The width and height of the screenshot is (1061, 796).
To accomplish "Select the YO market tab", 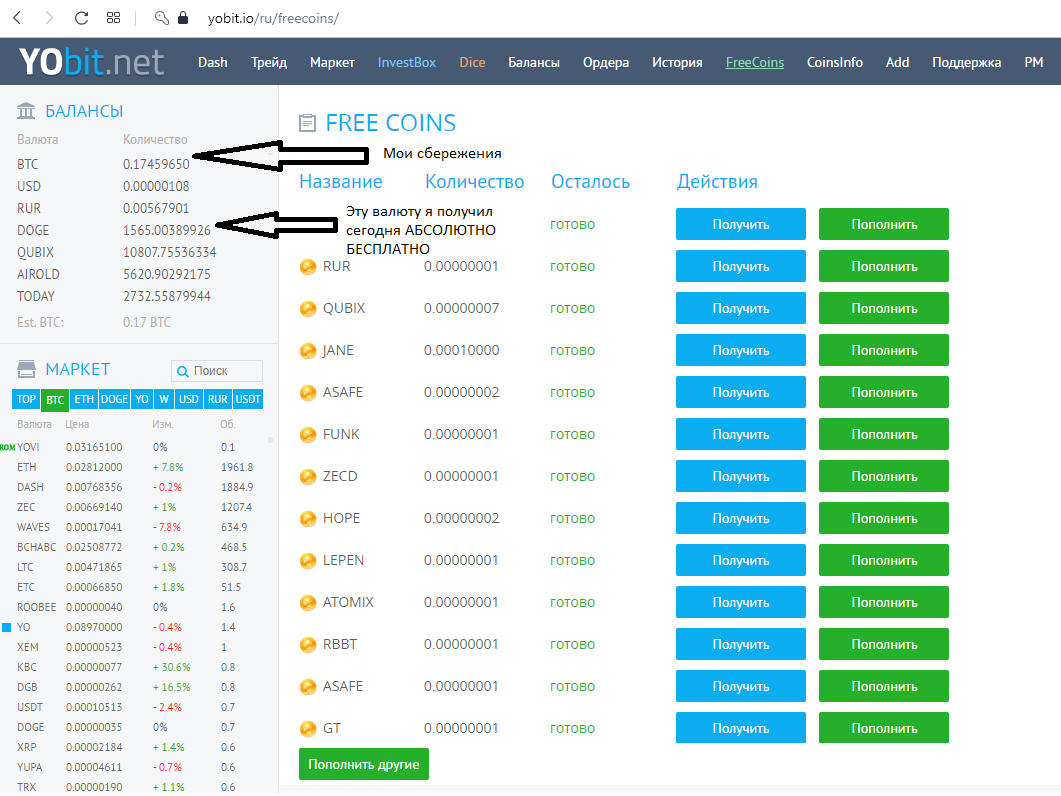I will click(x=141, y=399).
